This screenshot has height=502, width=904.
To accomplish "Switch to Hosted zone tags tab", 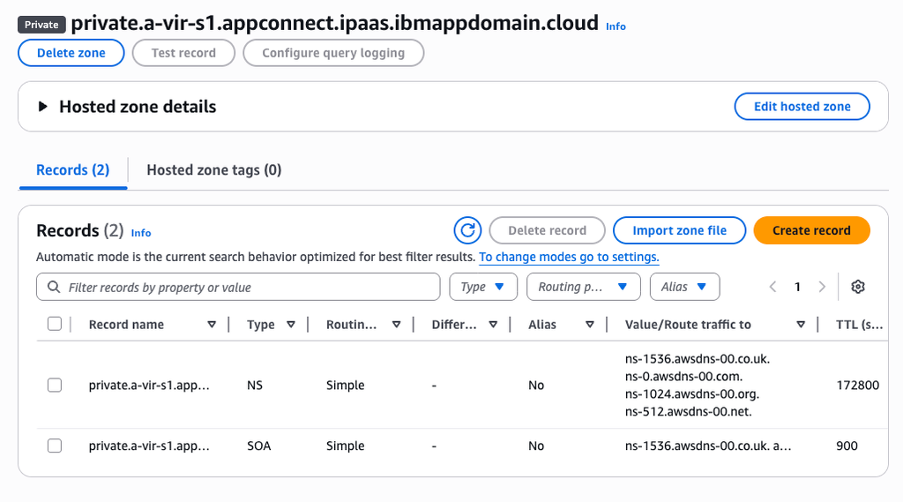I will [214, 170].
